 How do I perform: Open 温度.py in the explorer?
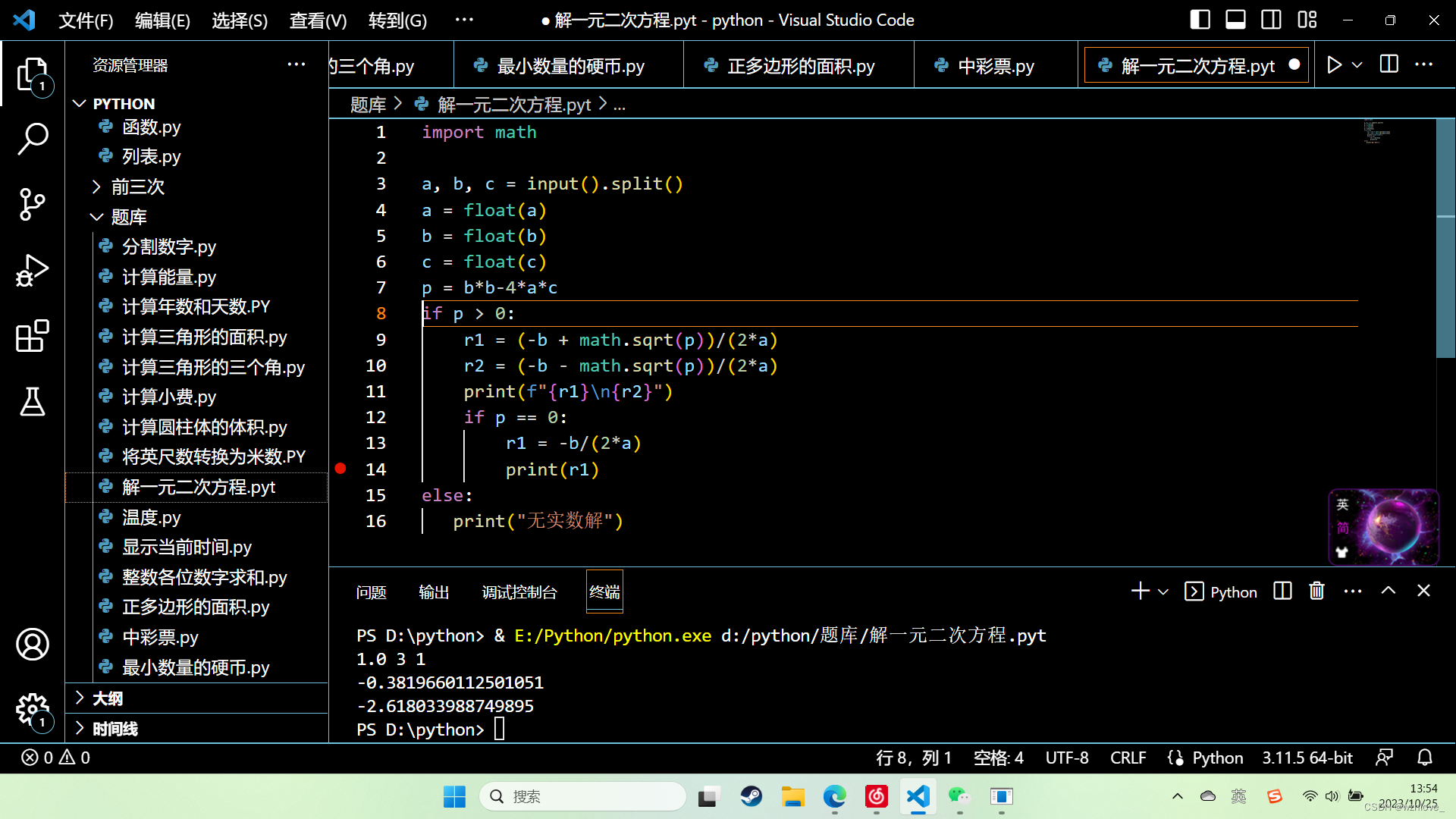[x=151, y=517]
